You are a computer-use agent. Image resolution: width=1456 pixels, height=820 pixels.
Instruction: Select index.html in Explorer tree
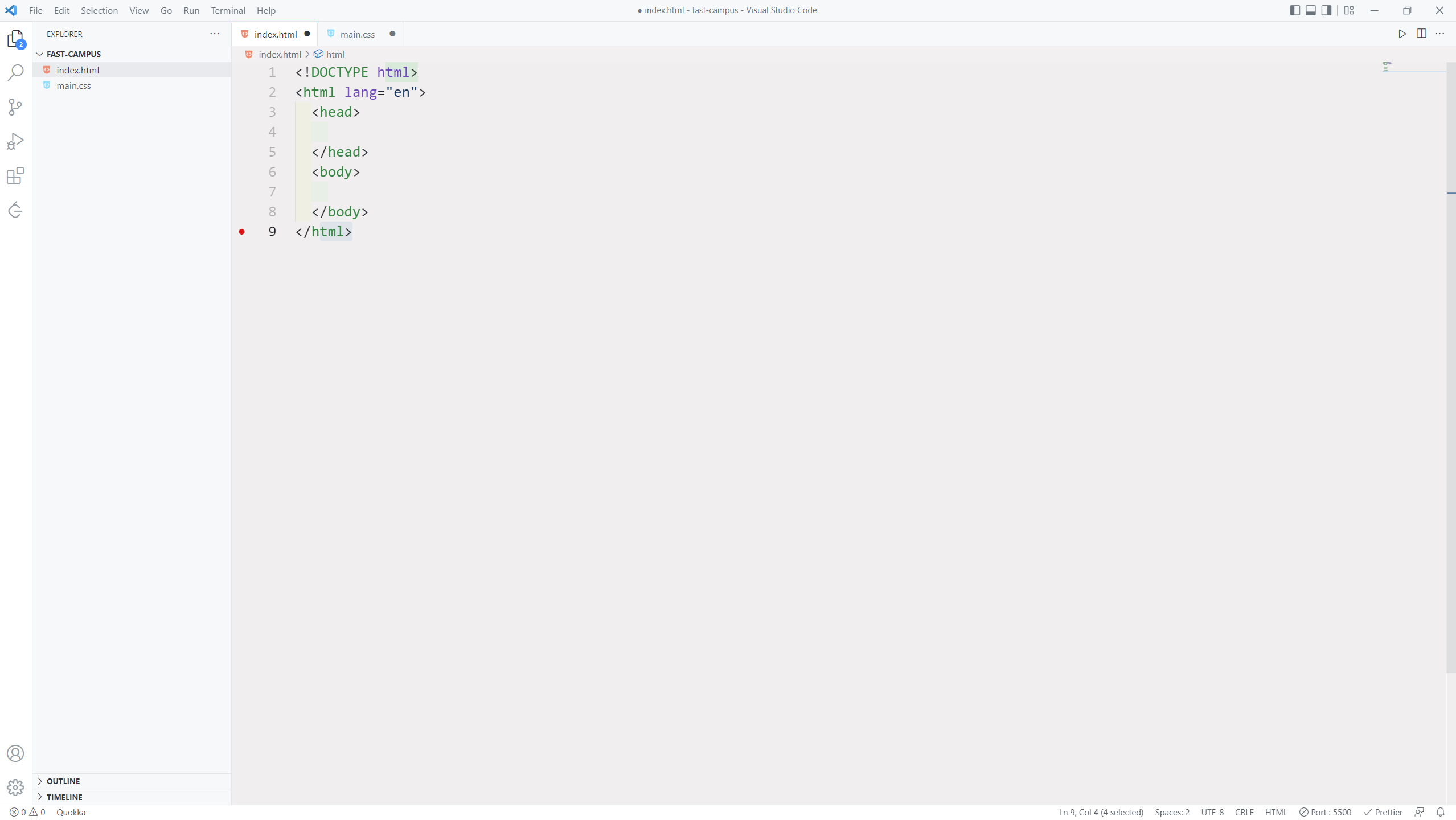click(132, 70)
